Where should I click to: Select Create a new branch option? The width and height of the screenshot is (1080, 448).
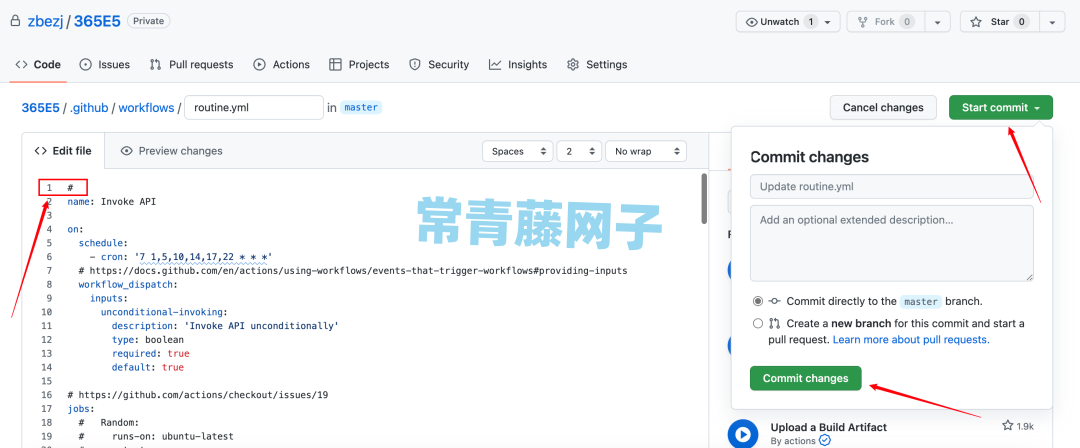tap(758, 323)
